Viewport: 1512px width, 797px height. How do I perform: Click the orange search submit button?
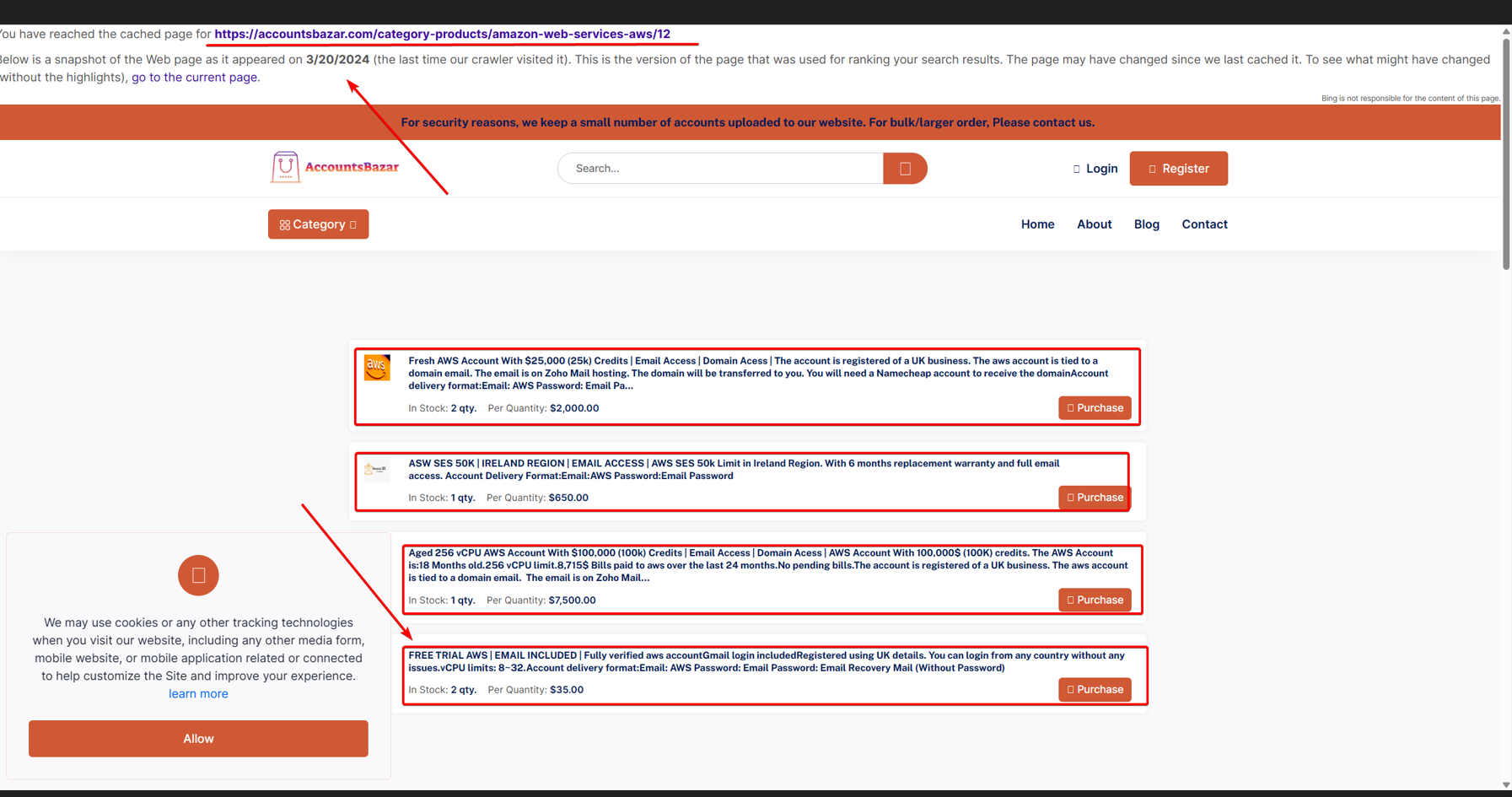(905, 169)
